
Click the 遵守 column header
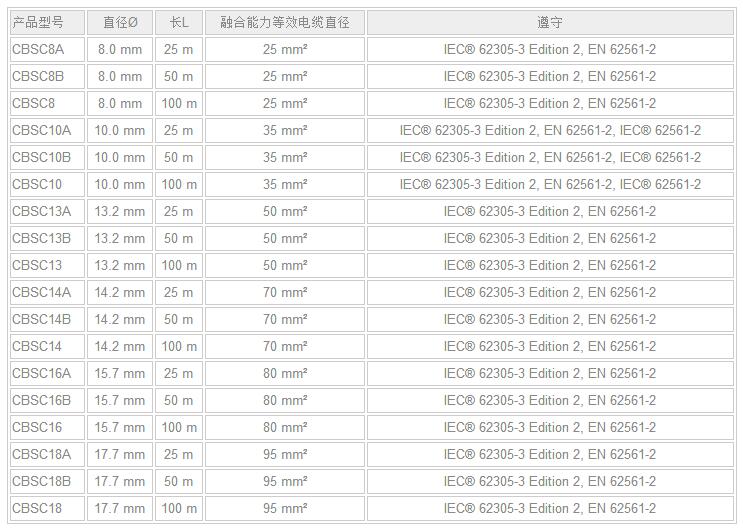550,22
